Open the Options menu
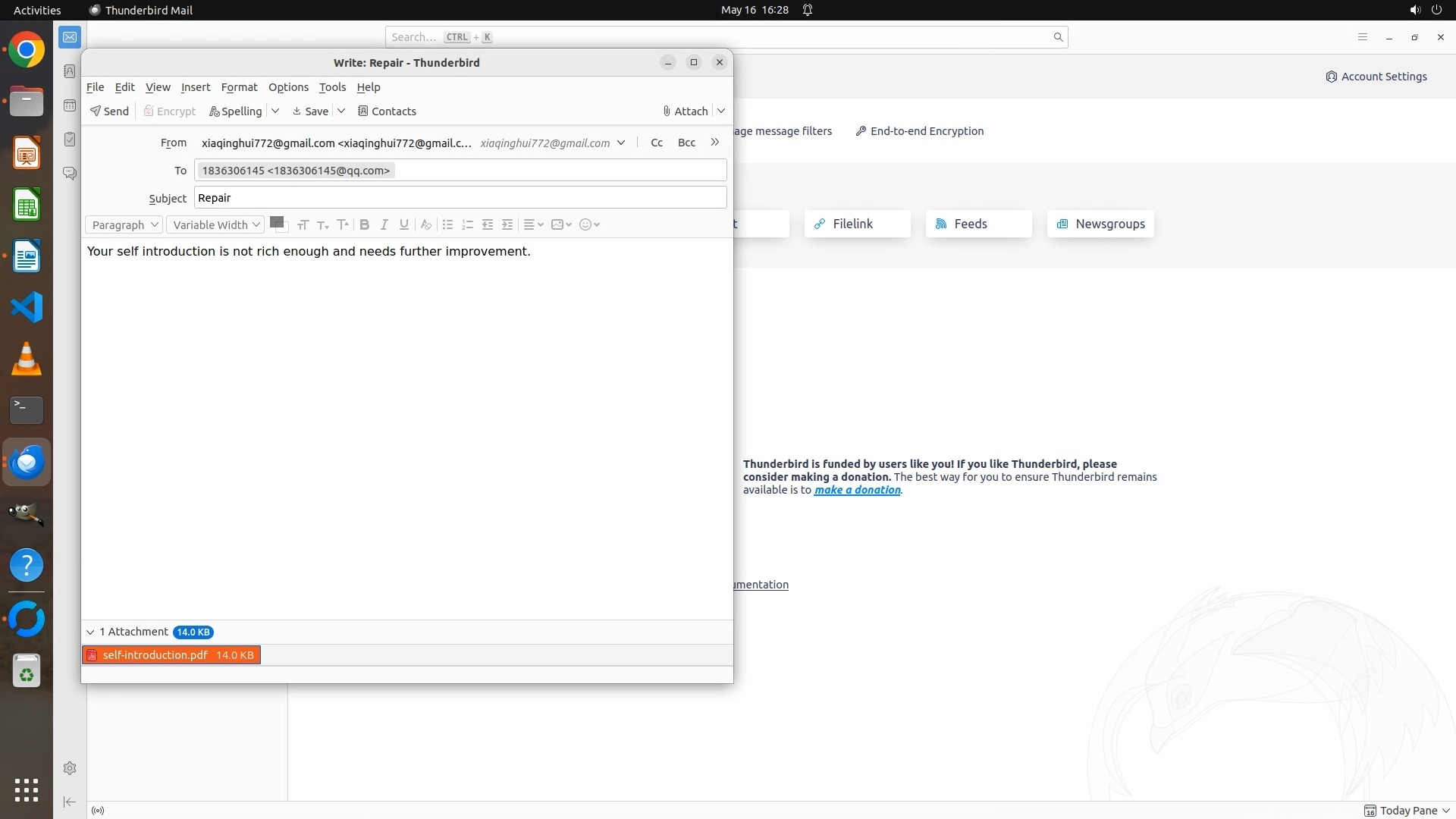 point(288,87)
